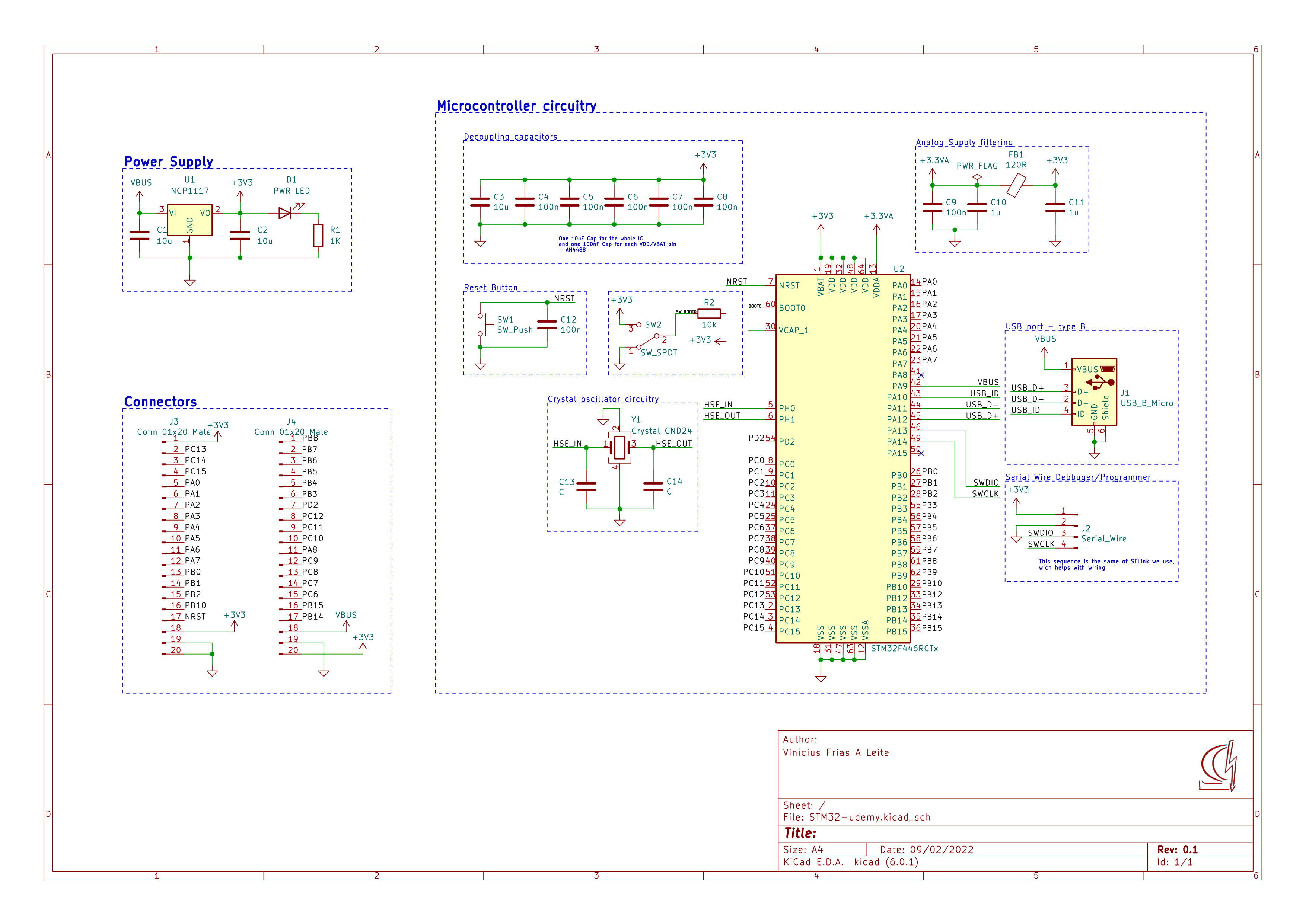Click the "KiCad E.D.A. kicad (6.0.1)" text
Viewport: 1306px width, 924px height.
pos(850,862)
